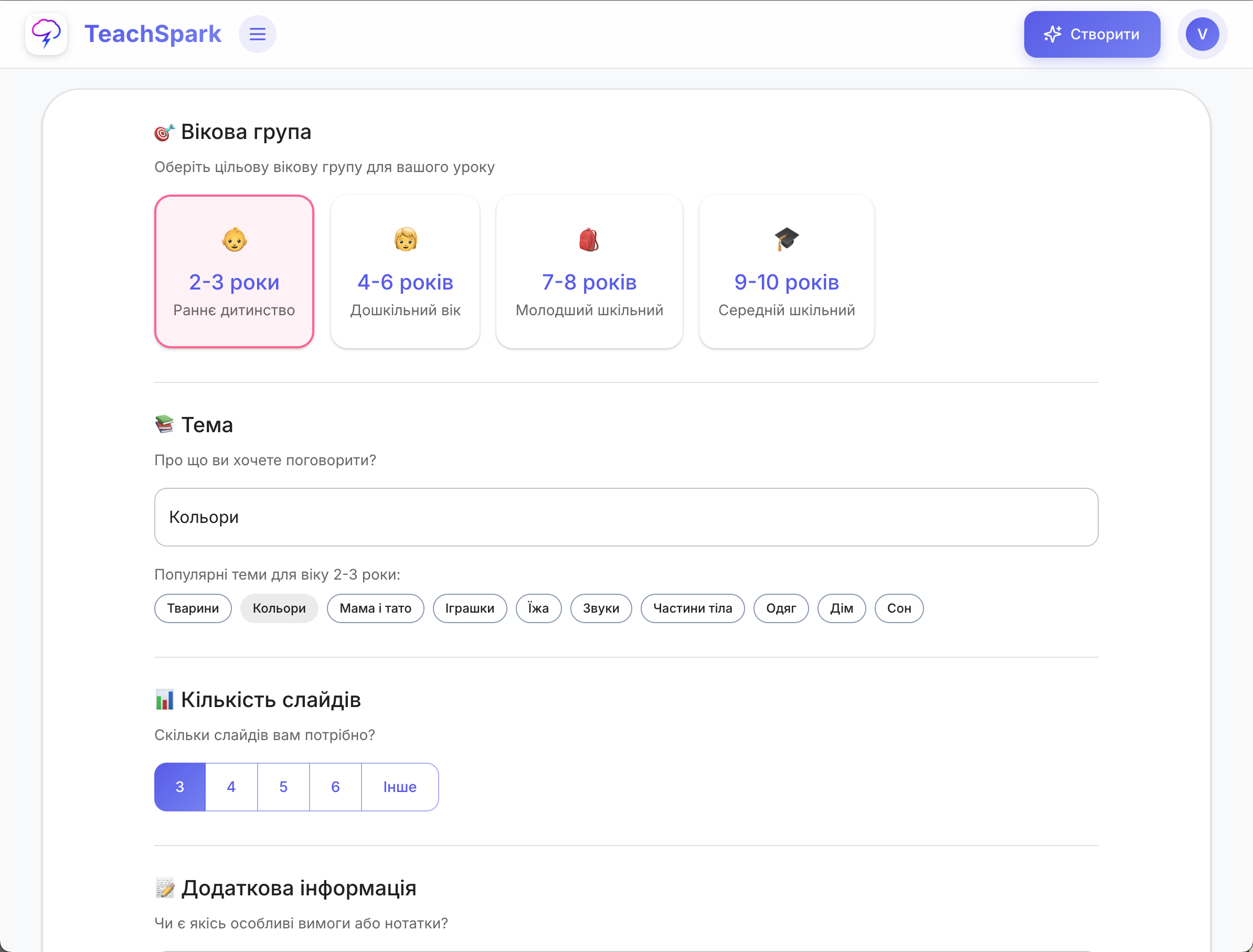Click the child face emoji icon
Image resolution: width=1253 pixels, height=952 pixels.
click(x=405, y=240)
